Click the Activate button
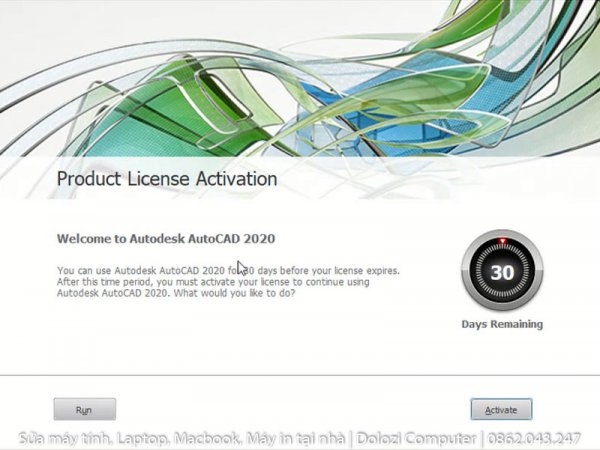 pos(501,409)
